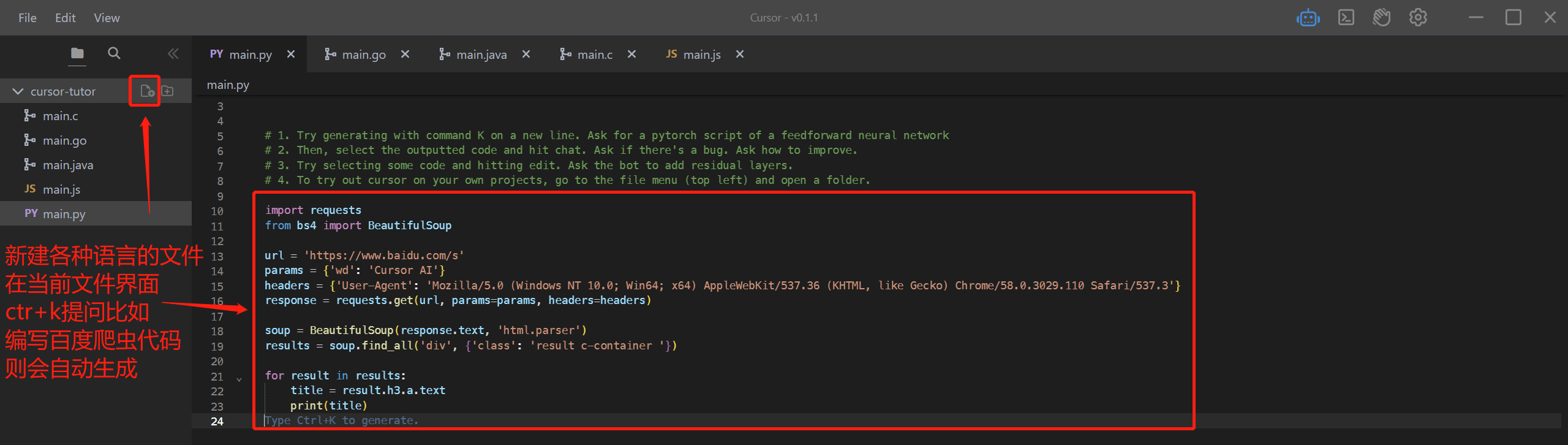1568x445 pixels.
Task: Create a new file in cursor-tutor
Action: point(147,91)
